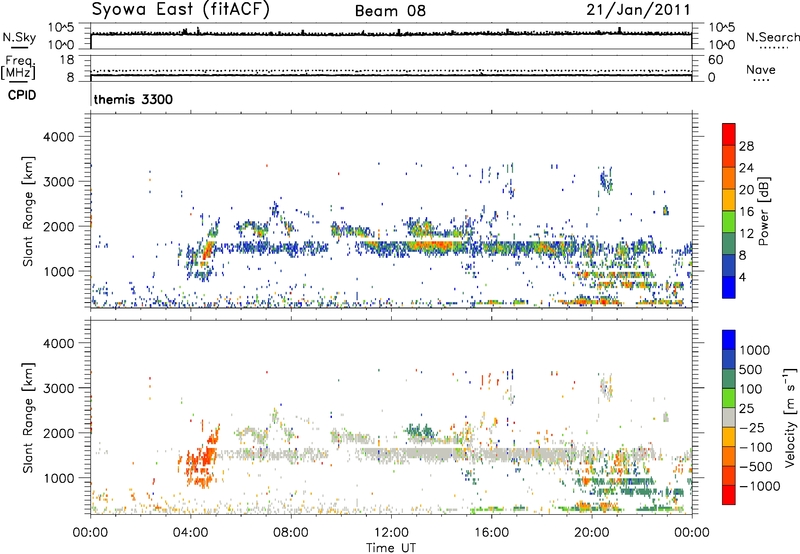The image size is (800, 554).
Task: Click the velocity panel 'Slant Range [km]' label
Action: click(28, 417)
